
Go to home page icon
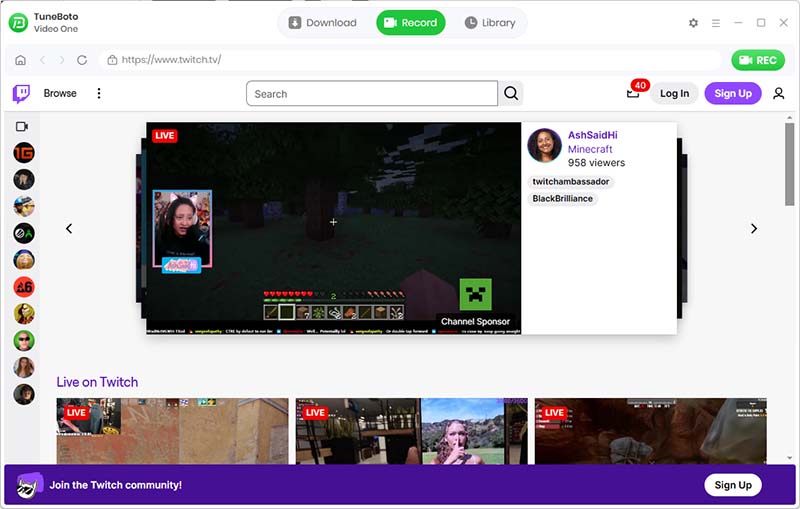pos(20,60)
